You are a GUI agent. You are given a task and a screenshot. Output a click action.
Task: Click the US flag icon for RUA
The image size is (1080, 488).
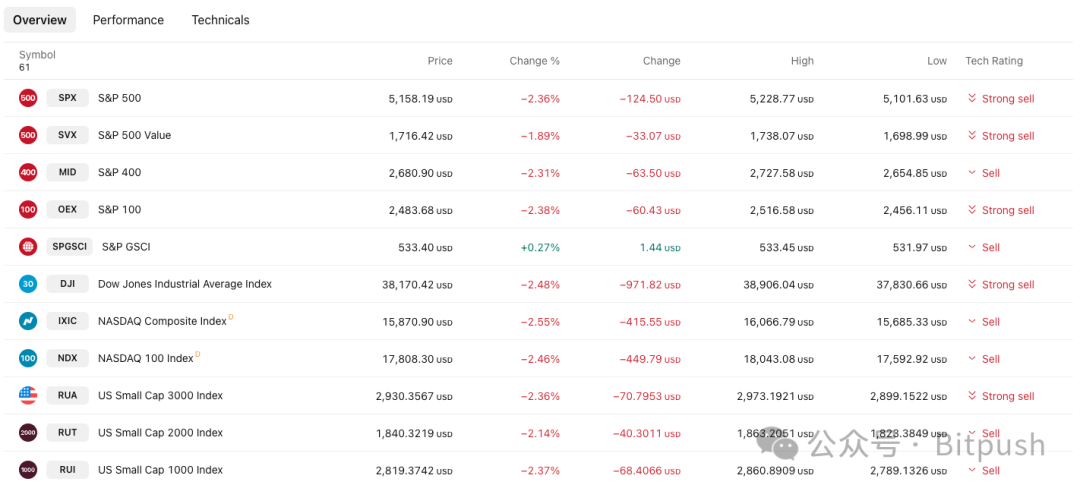coord(28,395)
